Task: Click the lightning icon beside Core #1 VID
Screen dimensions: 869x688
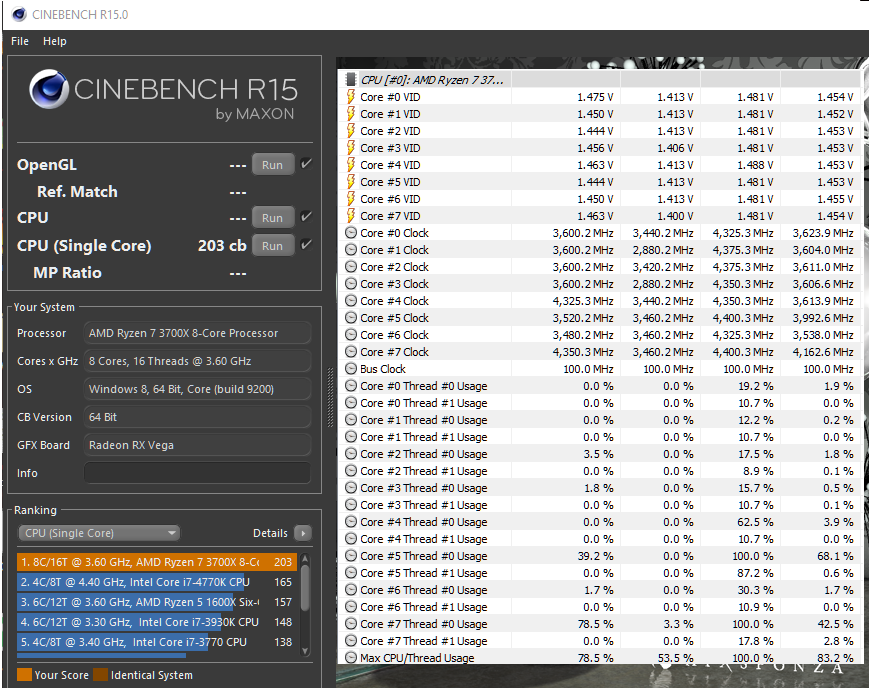Action: point(351,114)
